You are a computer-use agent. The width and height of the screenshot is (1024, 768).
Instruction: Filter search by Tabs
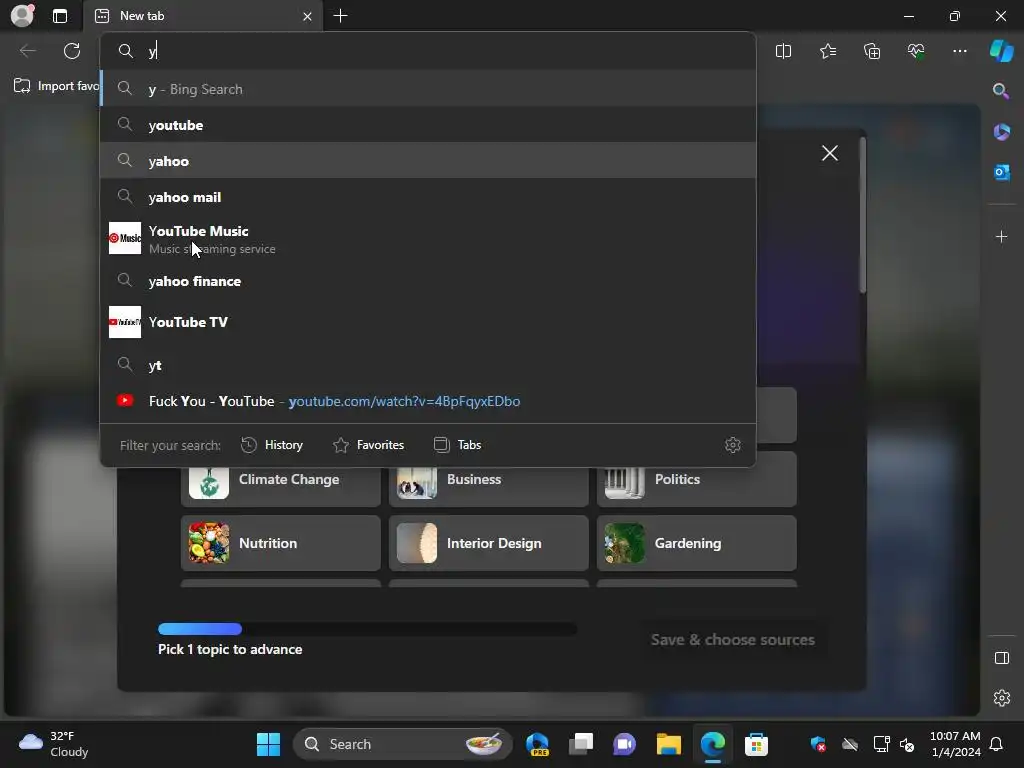click(457, 445)
